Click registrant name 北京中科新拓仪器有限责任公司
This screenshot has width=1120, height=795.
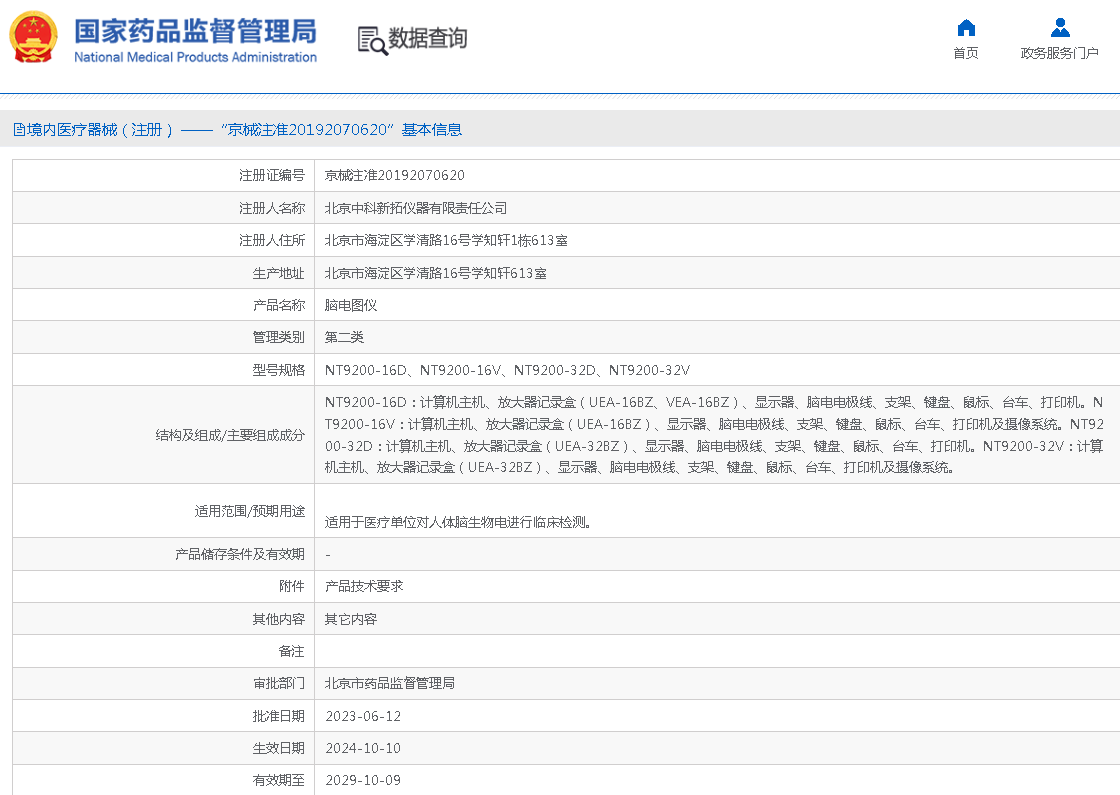coord(416,208)
